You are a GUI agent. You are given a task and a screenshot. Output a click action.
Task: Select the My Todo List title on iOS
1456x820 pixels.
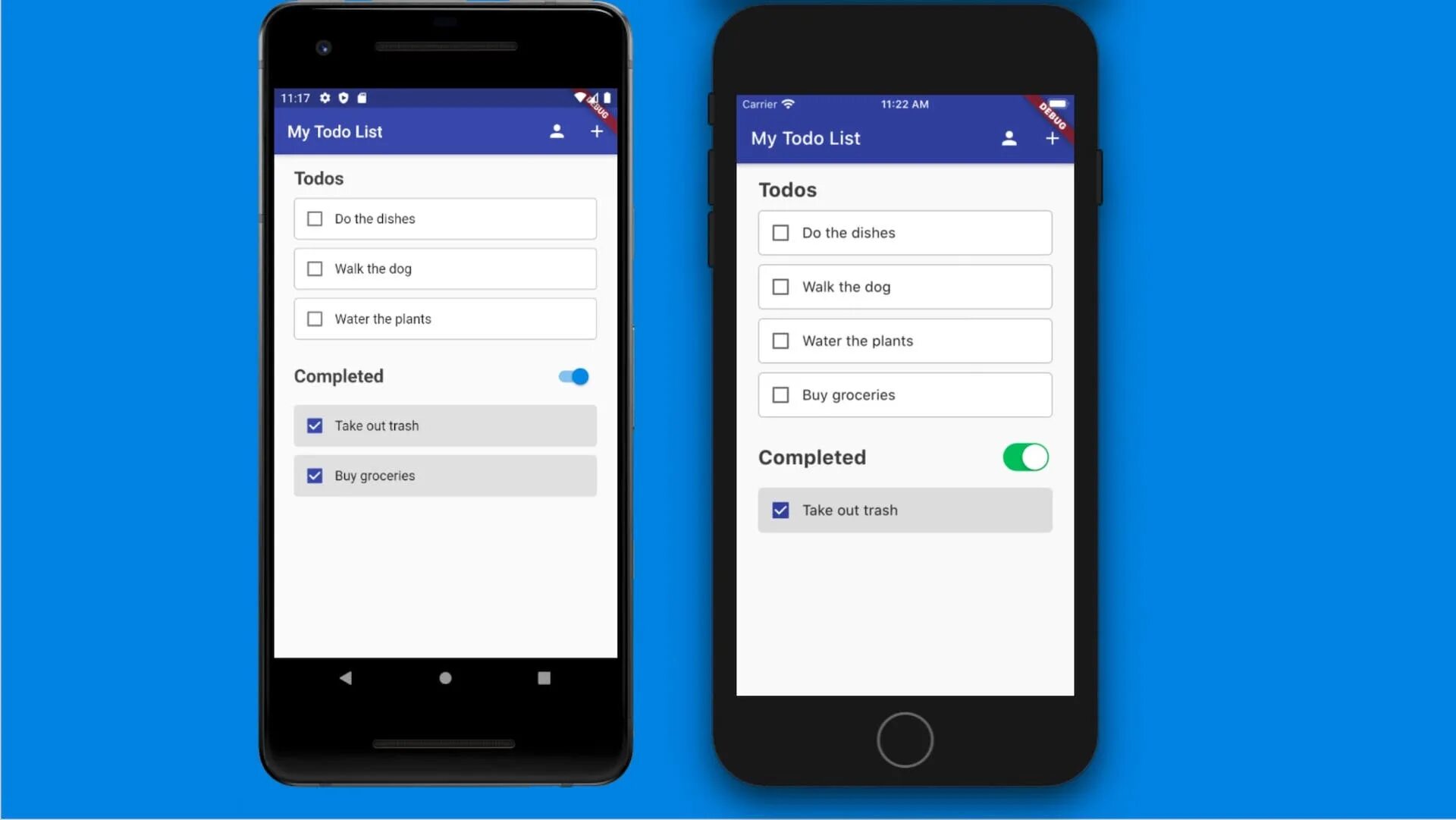pos(806,138)
